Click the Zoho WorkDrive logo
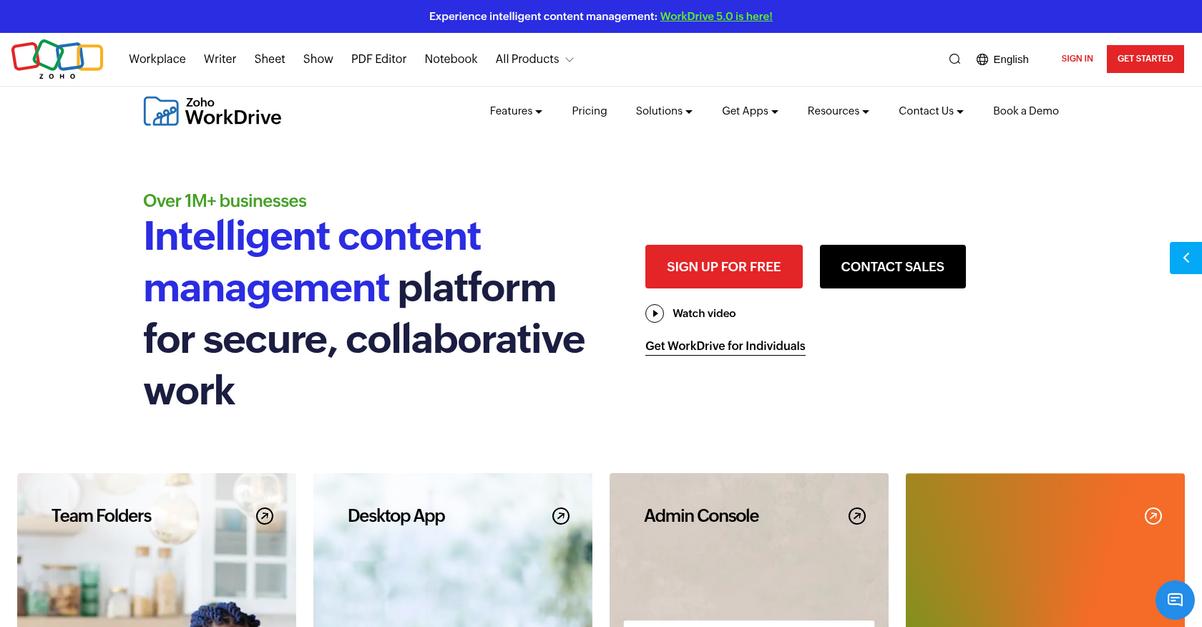This screenshot has width=1202, height=627. (x=212, y=111)
